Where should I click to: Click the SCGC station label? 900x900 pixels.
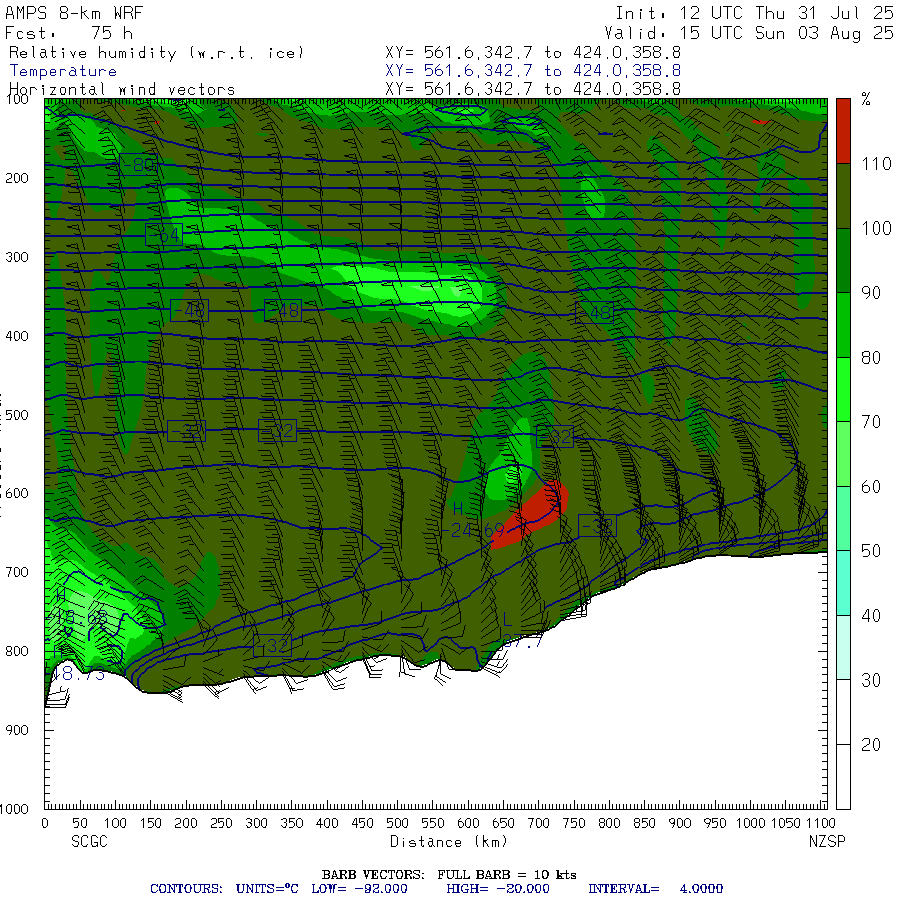tap(90, 842)
